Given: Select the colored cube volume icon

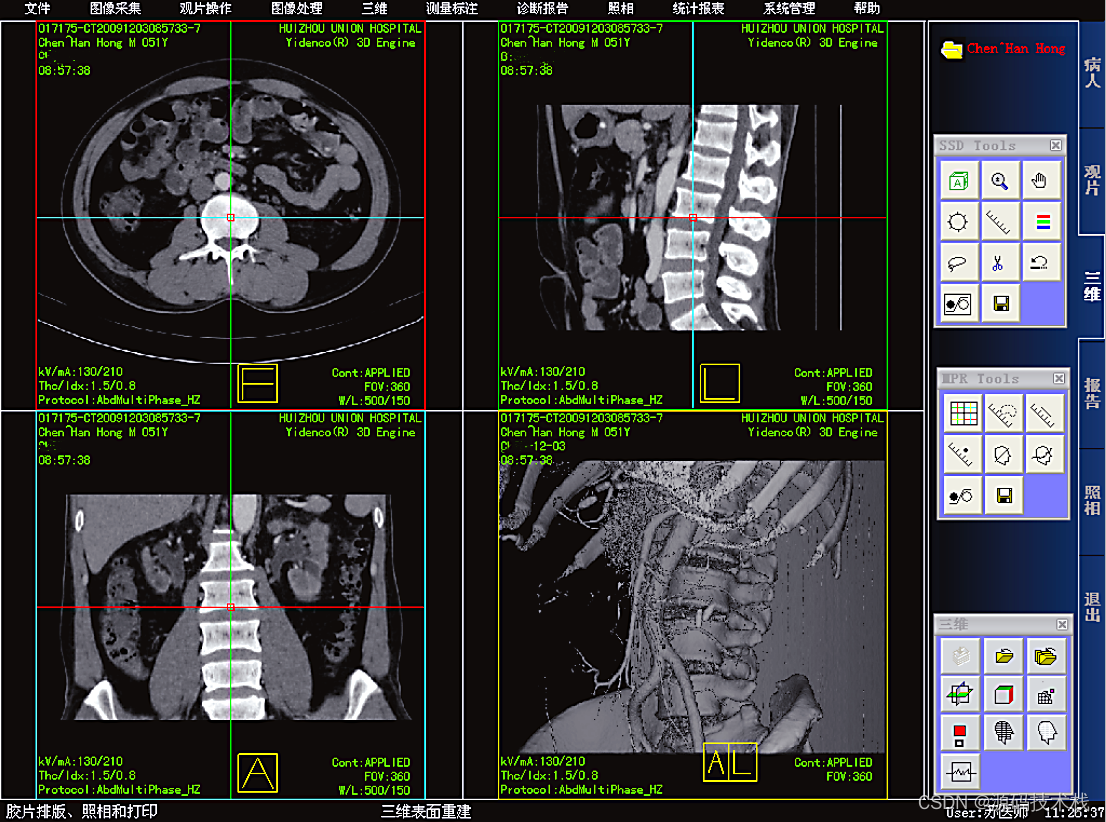Looking at the screenshot, I should coord(1003,695).
